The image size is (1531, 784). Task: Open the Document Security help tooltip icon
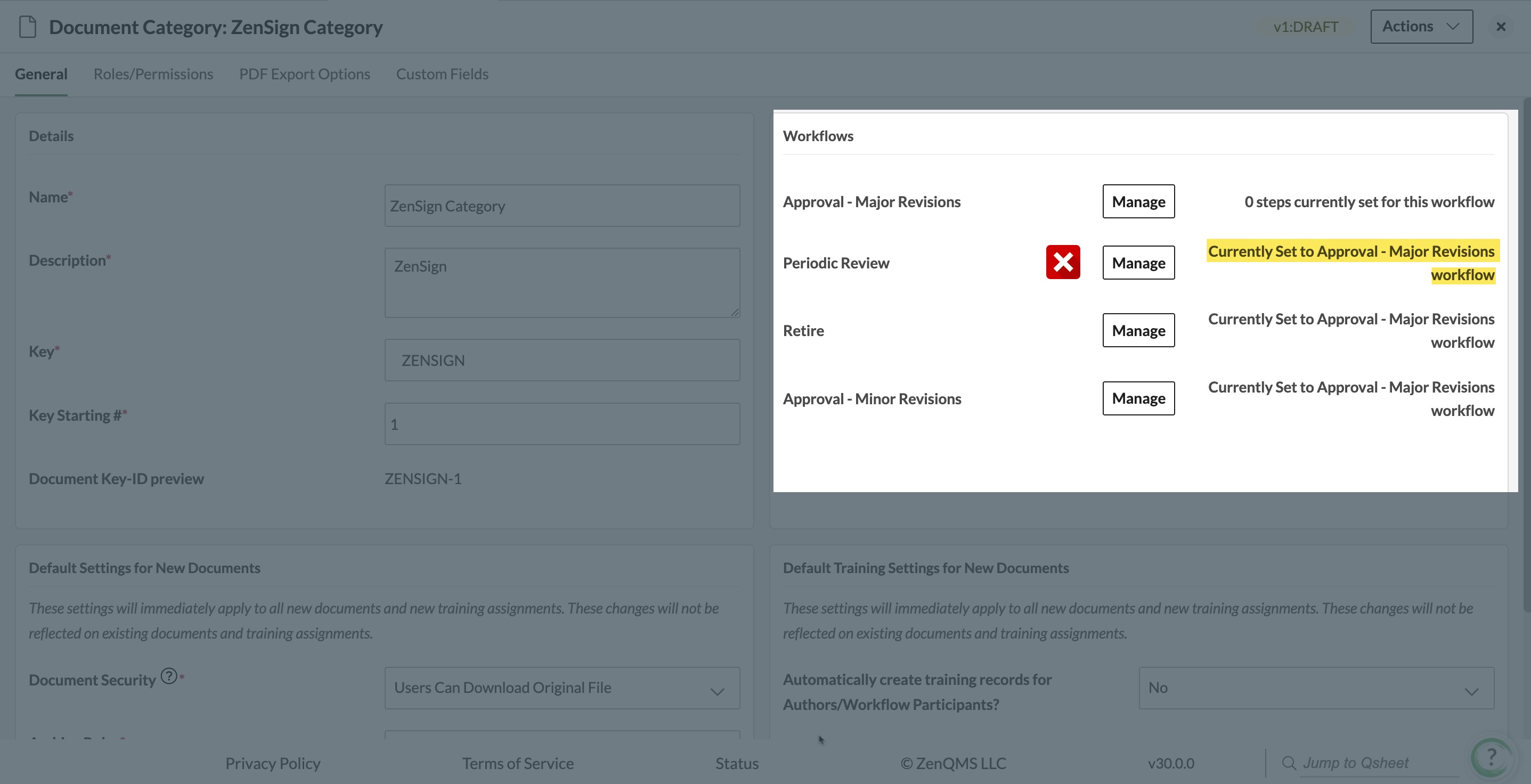pyautogui.click(x=169, y=676)
